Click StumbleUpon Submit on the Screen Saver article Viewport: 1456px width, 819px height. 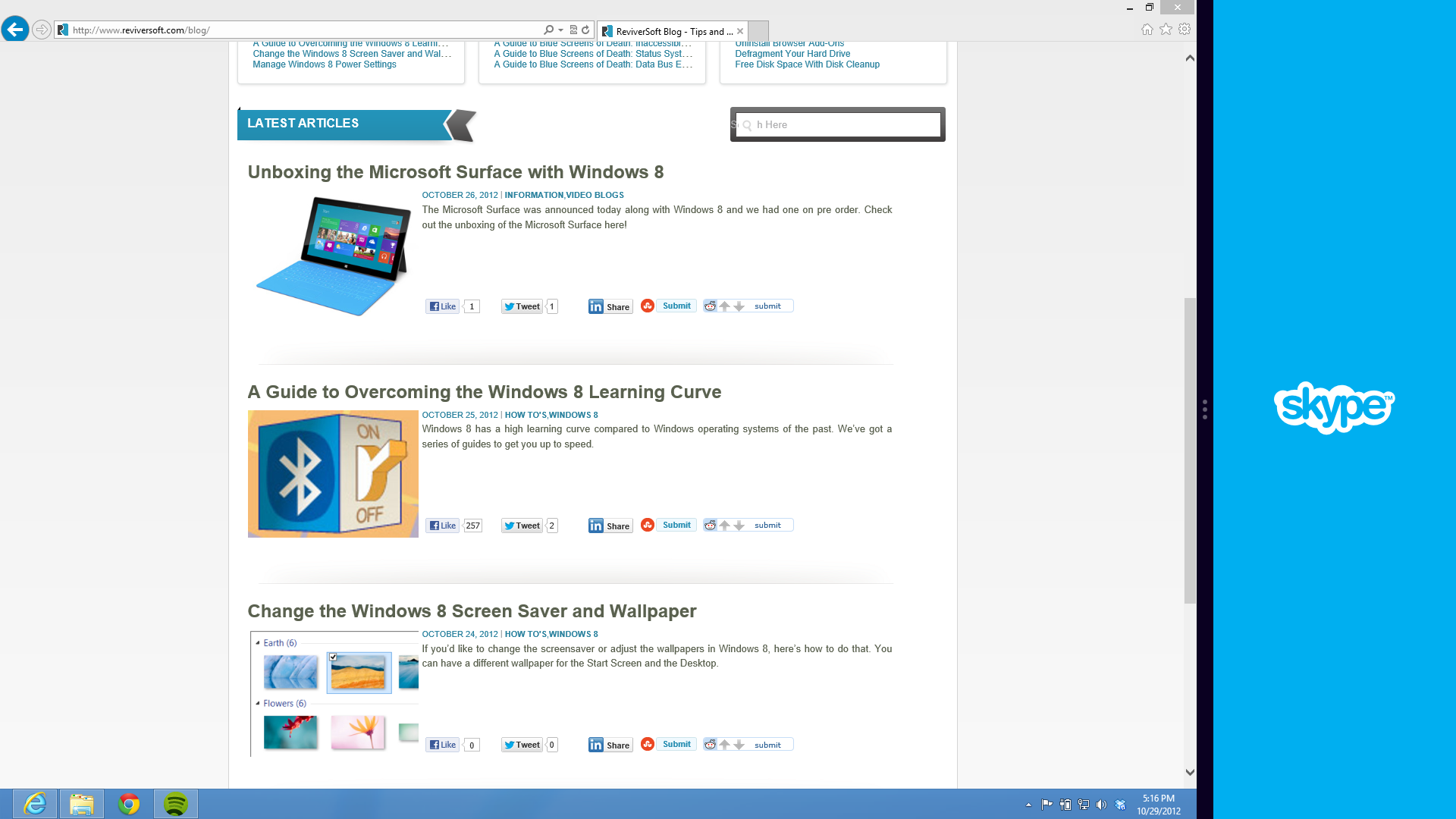click(668, 744)
